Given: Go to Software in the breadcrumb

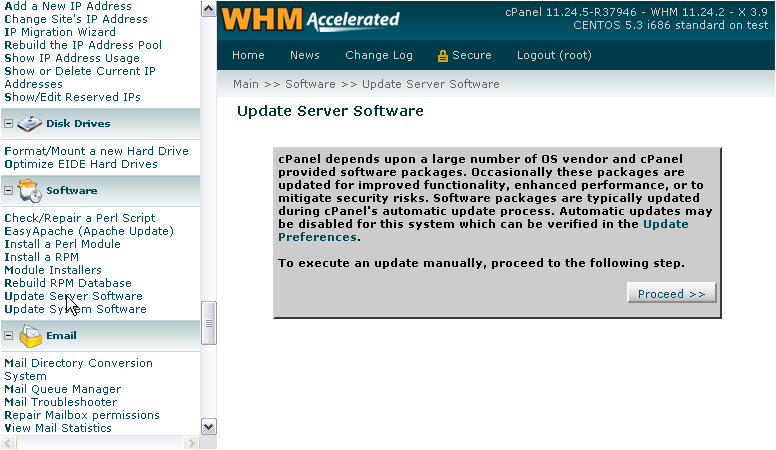Looking at the screenshot, I should click(310, 84).
